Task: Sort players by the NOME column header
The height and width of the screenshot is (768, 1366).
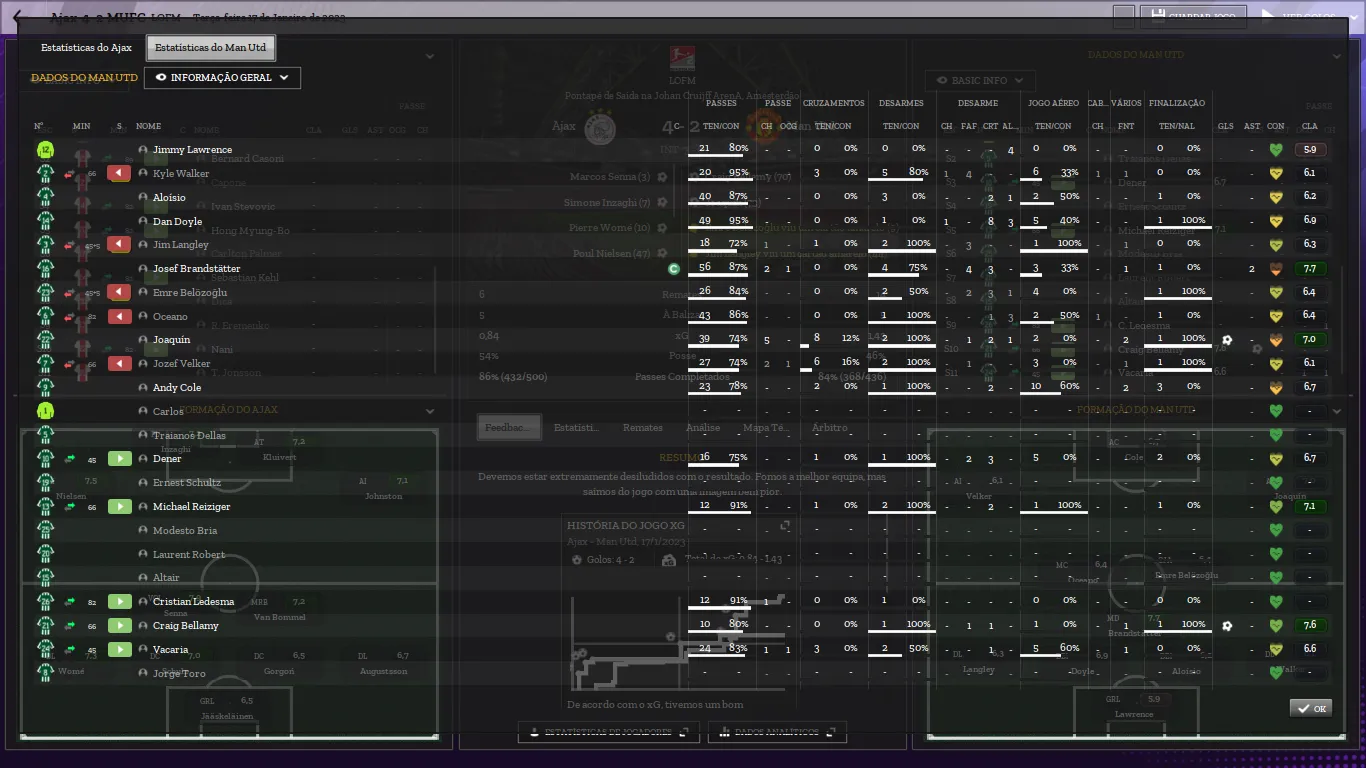Action: pos(148,127)
